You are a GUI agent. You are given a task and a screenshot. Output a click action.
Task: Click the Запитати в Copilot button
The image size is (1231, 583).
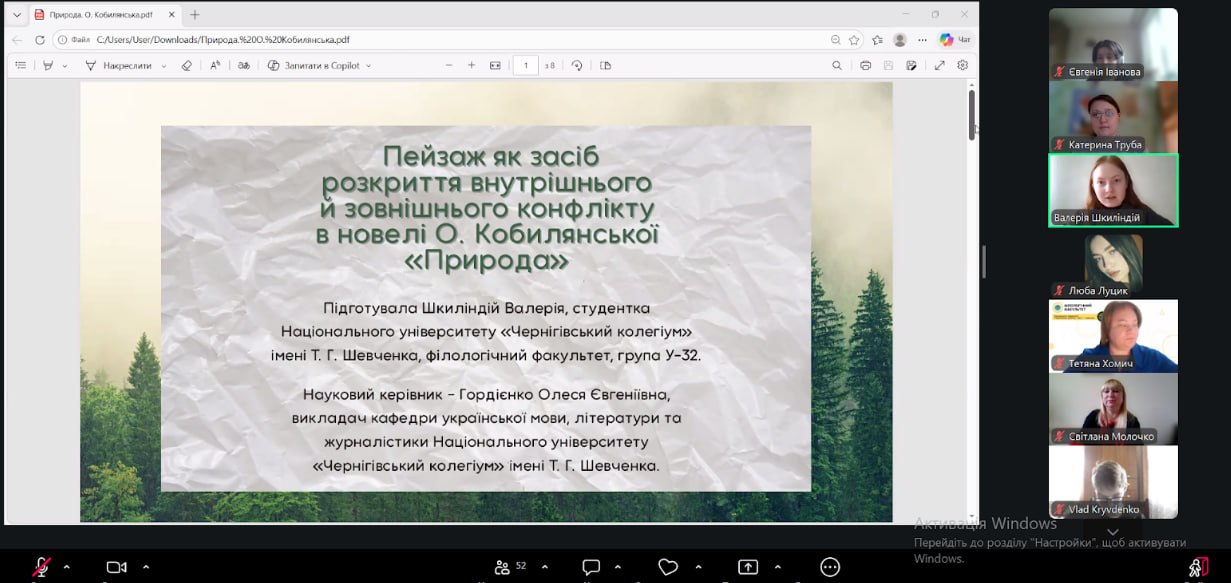click(x=320, y=65)
